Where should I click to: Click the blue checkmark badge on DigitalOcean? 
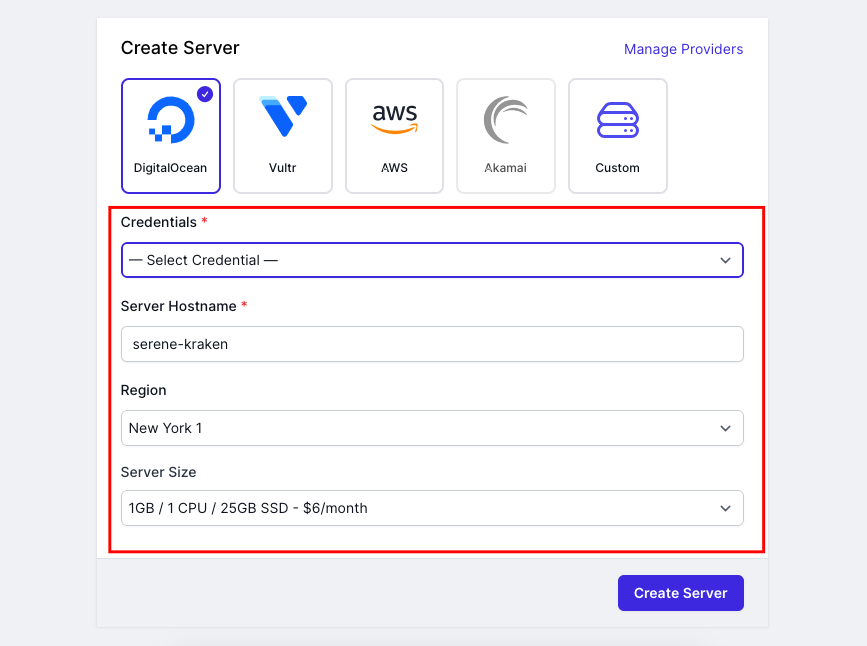click(205, 95)
